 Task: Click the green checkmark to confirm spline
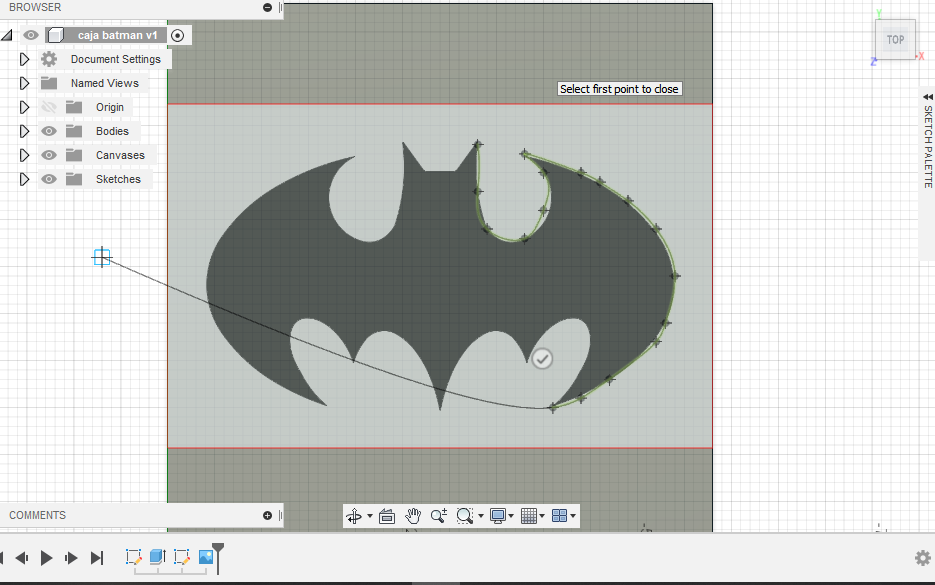pos(542,358)
